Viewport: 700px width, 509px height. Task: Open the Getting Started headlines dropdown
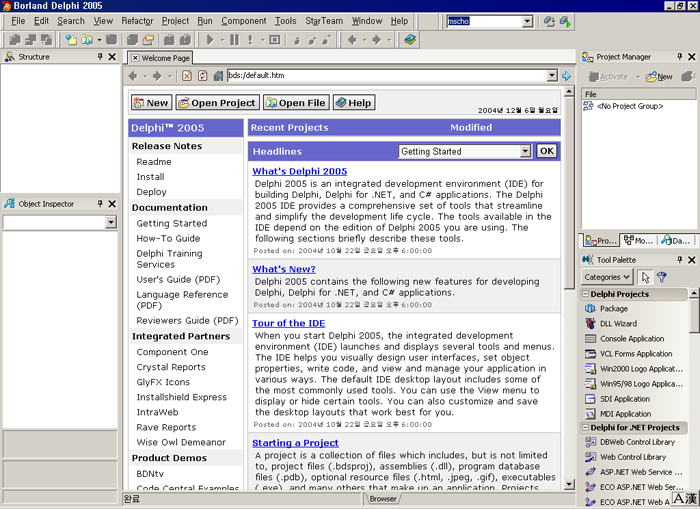click(525, 152)
